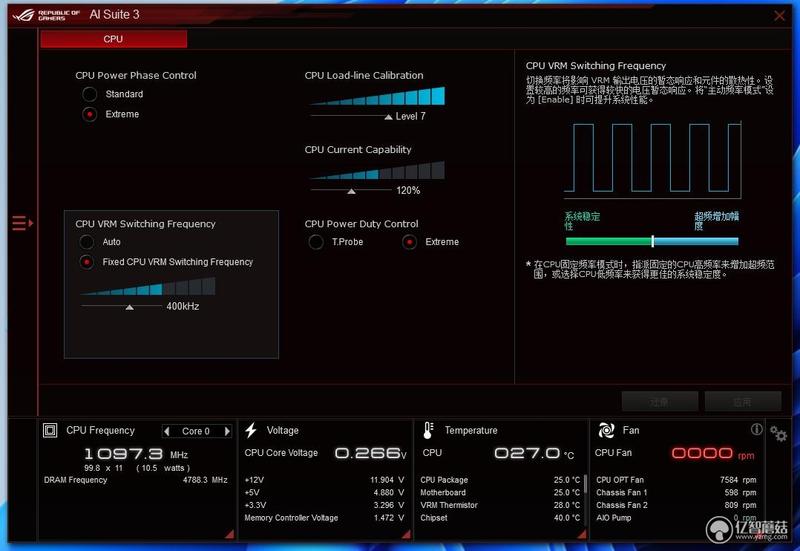Click the CPU Power Duty Control heading
Image resolution: width=800 pixels, height=551 pixels.
point(361,224)
